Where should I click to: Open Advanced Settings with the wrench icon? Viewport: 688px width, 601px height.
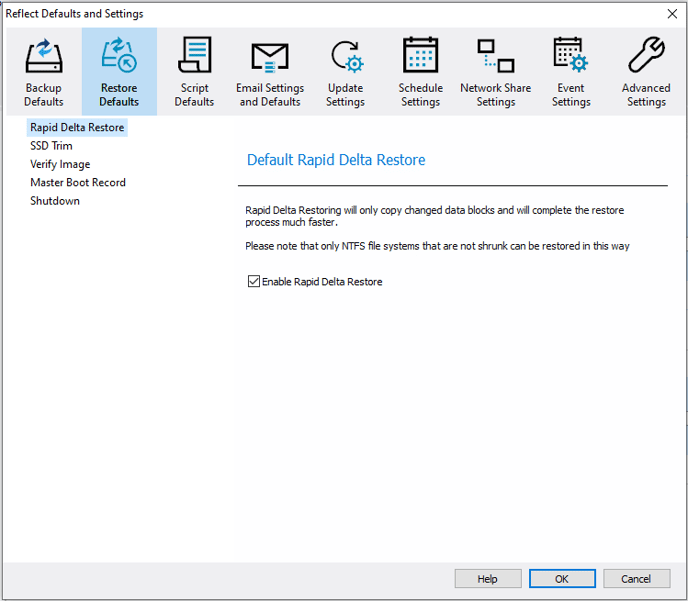coord(646,72)
